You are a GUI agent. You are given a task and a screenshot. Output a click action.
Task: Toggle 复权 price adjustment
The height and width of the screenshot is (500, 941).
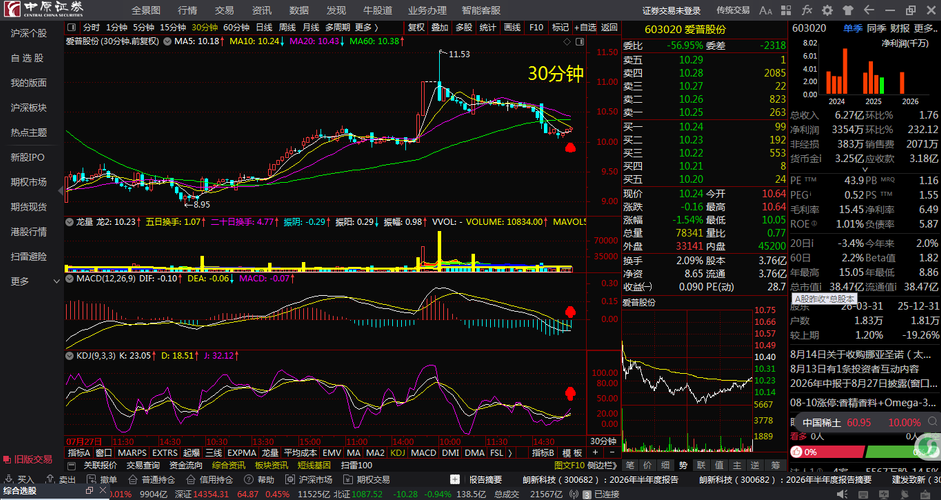(x=416, y=27)
